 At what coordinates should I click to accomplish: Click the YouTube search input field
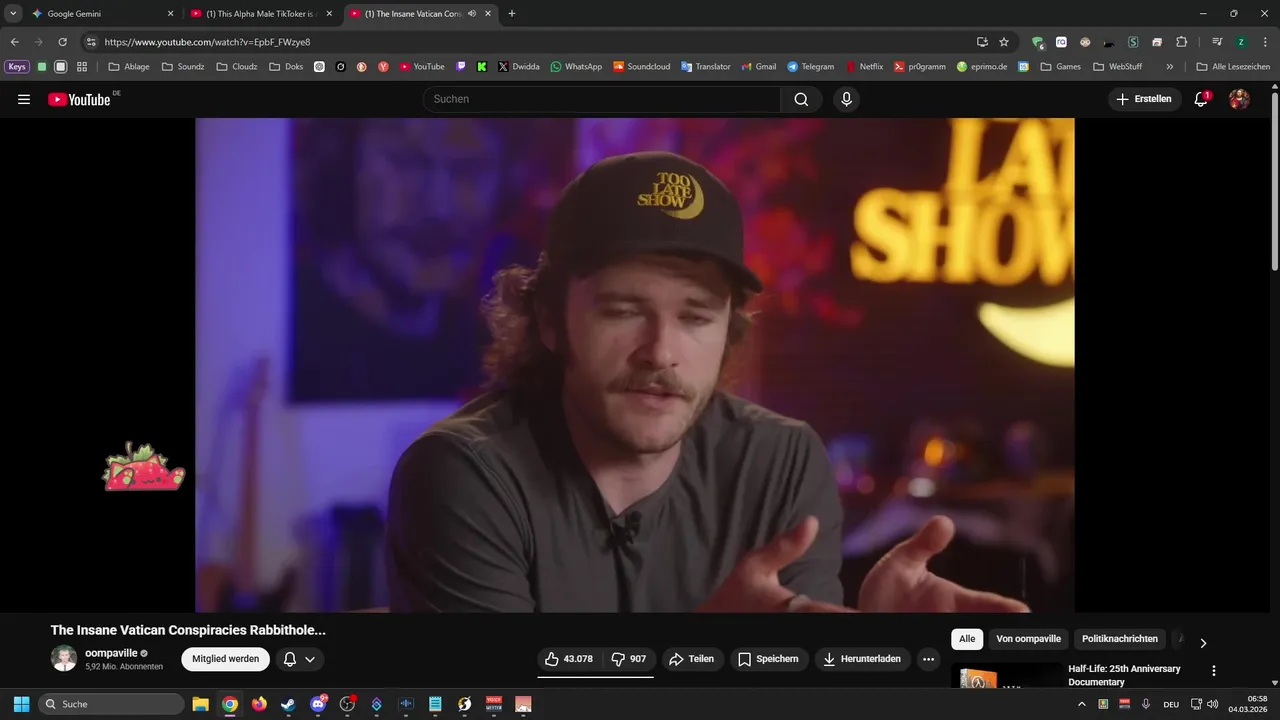[x=601, y=99]
